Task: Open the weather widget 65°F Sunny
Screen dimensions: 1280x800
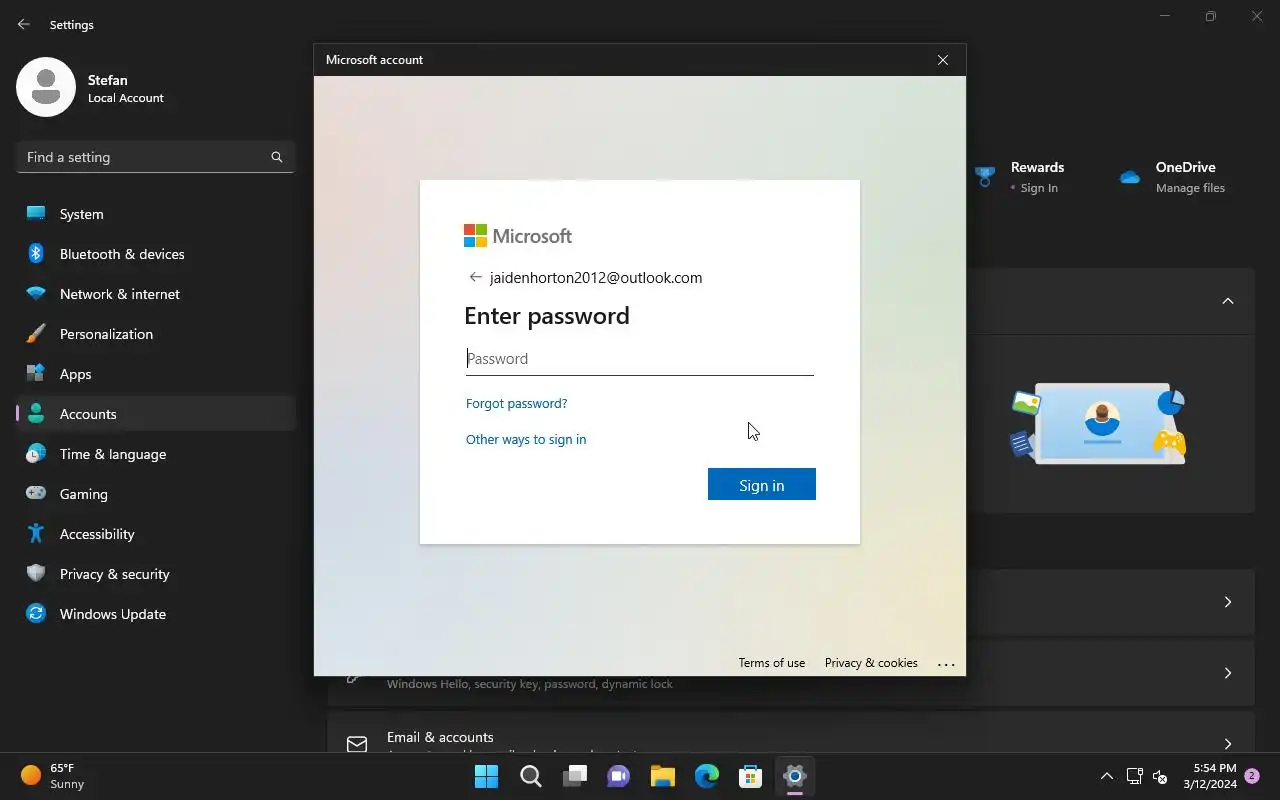Action: pos(54,776)
